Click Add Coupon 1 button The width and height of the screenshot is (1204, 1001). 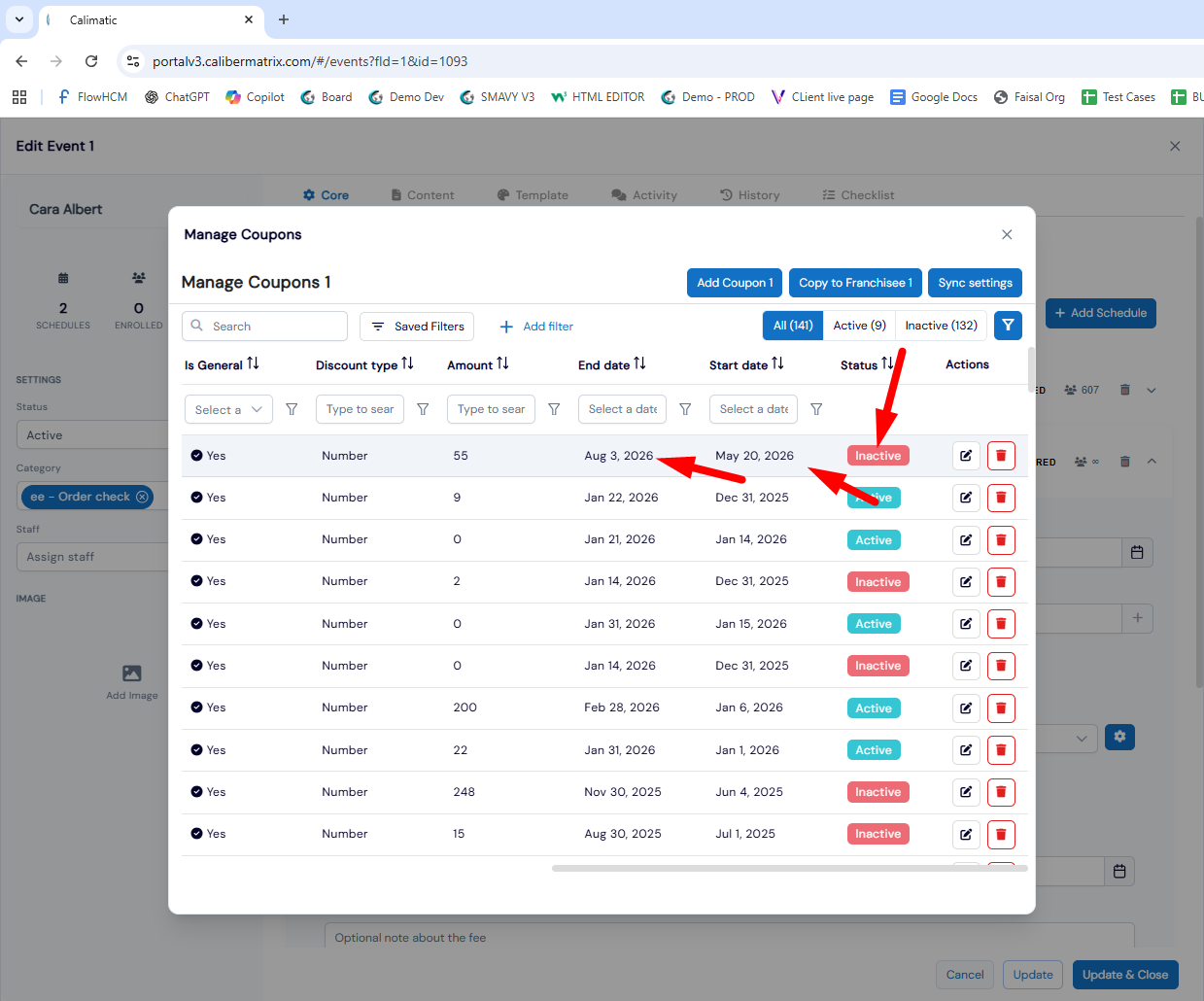735,283
